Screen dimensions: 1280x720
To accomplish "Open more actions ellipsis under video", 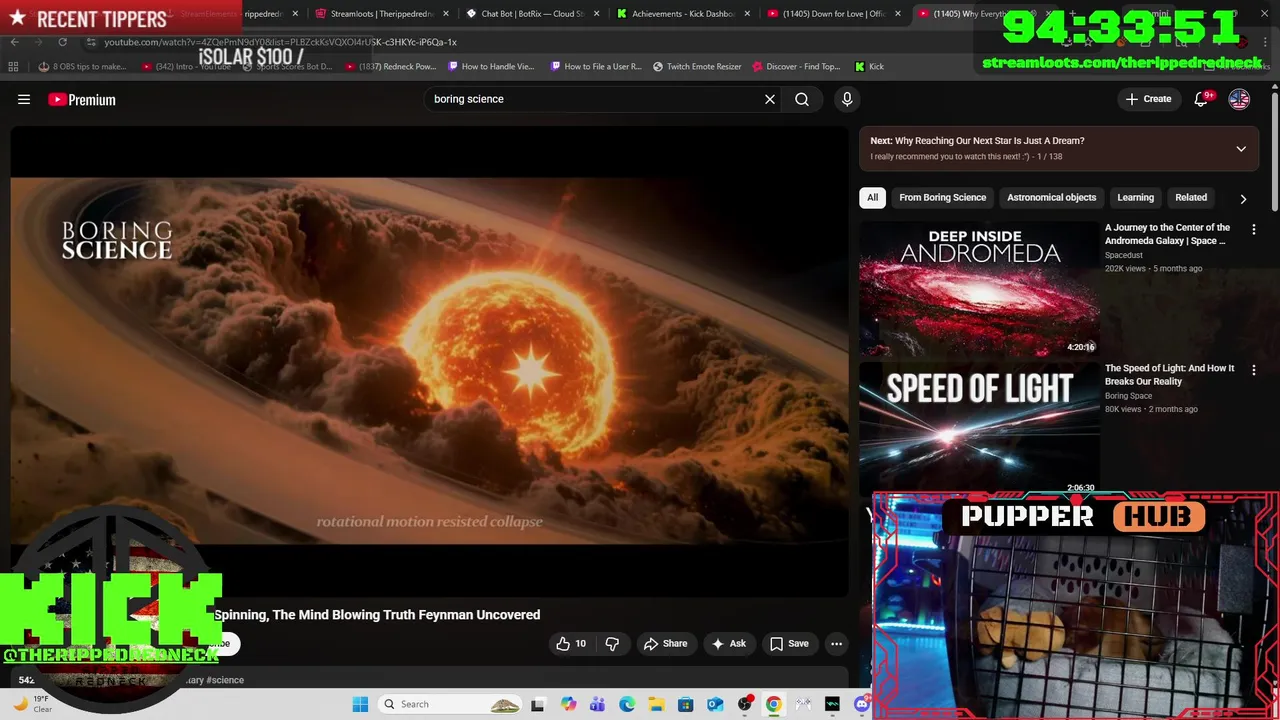I will coord(837,644).
